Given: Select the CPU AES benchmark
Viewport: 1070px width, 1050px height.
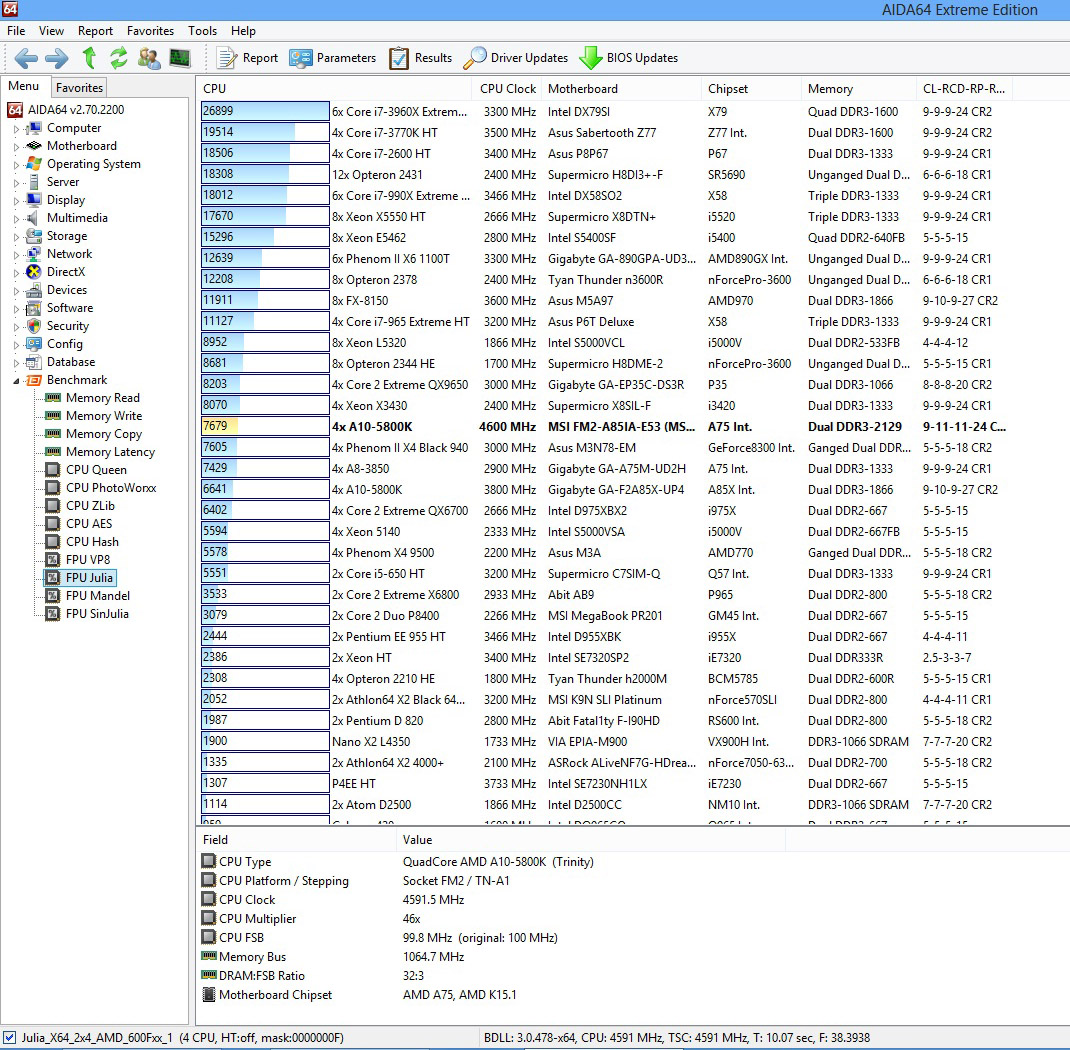Looking at the screenshot, I should click(78, 523).
